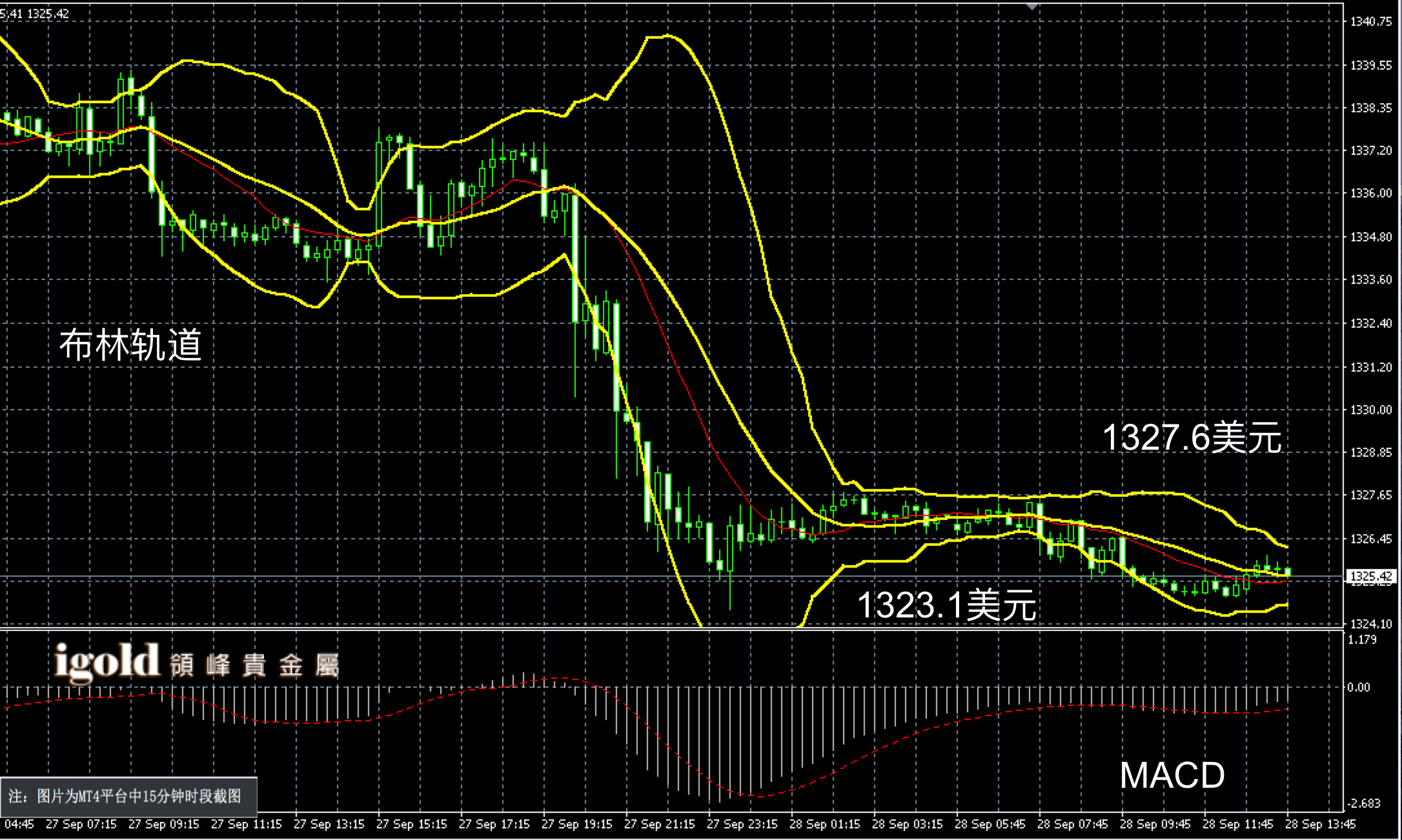Click the 1327.6美元 price annotation

click(1192, 438)
